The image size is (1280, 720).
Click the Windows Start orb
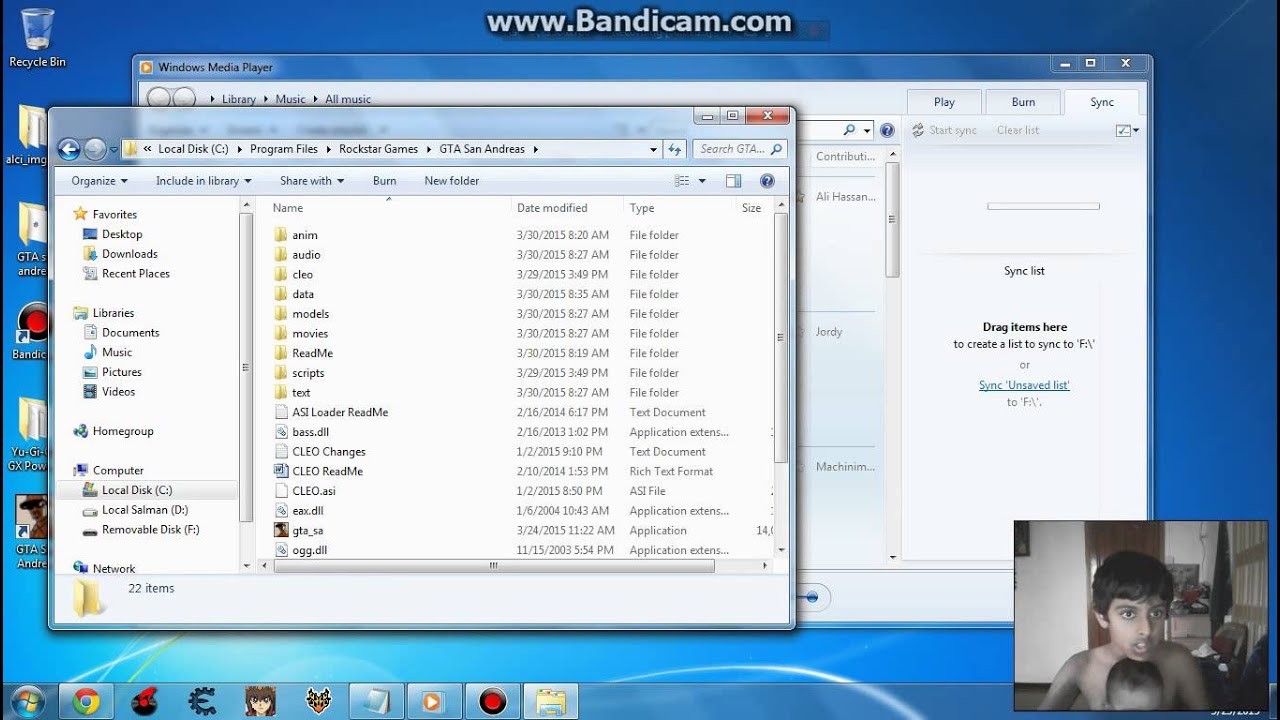coord(27,701)
